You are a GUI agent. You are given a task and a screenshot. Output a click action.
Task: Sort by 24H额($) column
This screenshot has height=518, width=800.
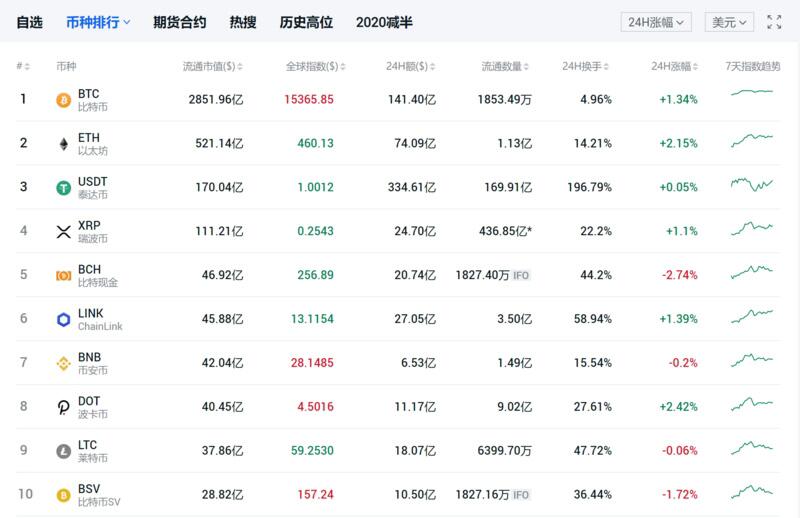410,66
